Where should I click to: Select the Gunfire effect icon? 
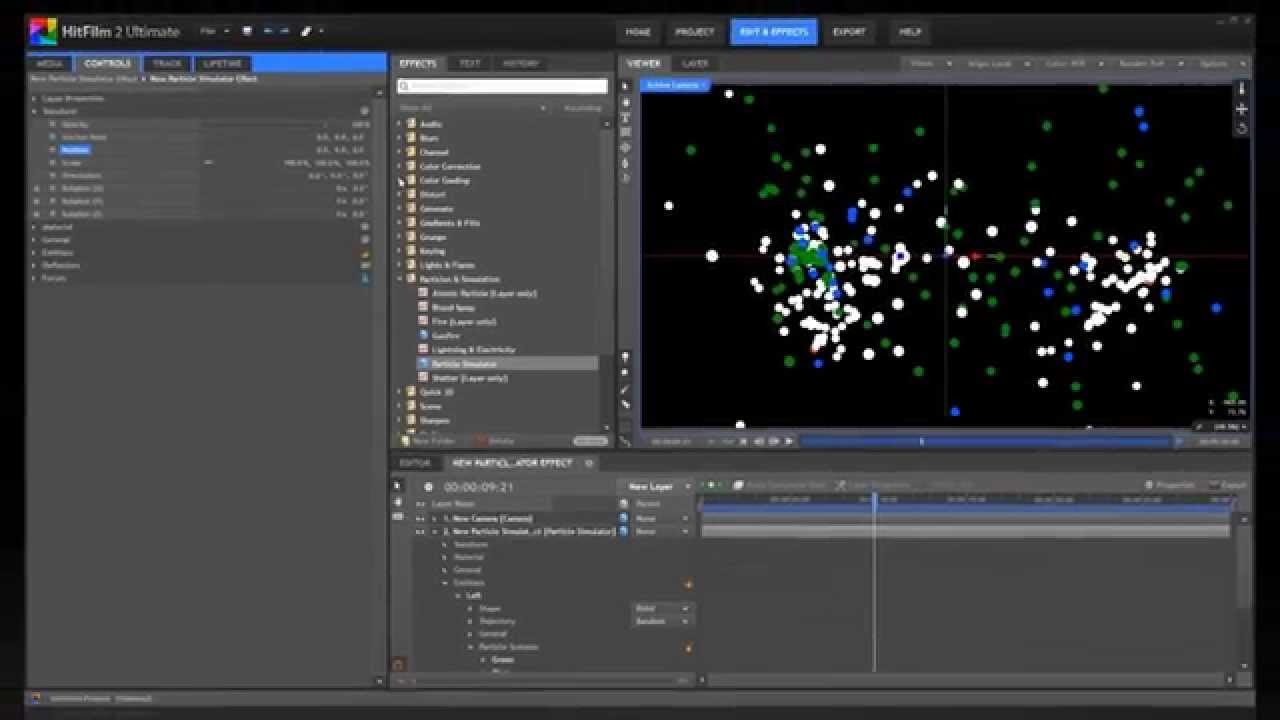(423, 335)
